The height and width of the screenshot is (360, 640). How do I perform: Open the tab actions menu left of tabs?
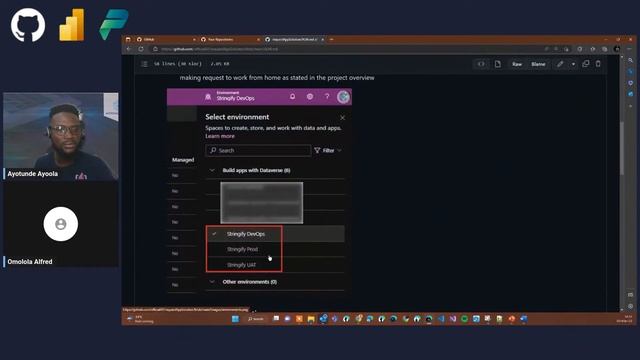click(x=128, y=40)
